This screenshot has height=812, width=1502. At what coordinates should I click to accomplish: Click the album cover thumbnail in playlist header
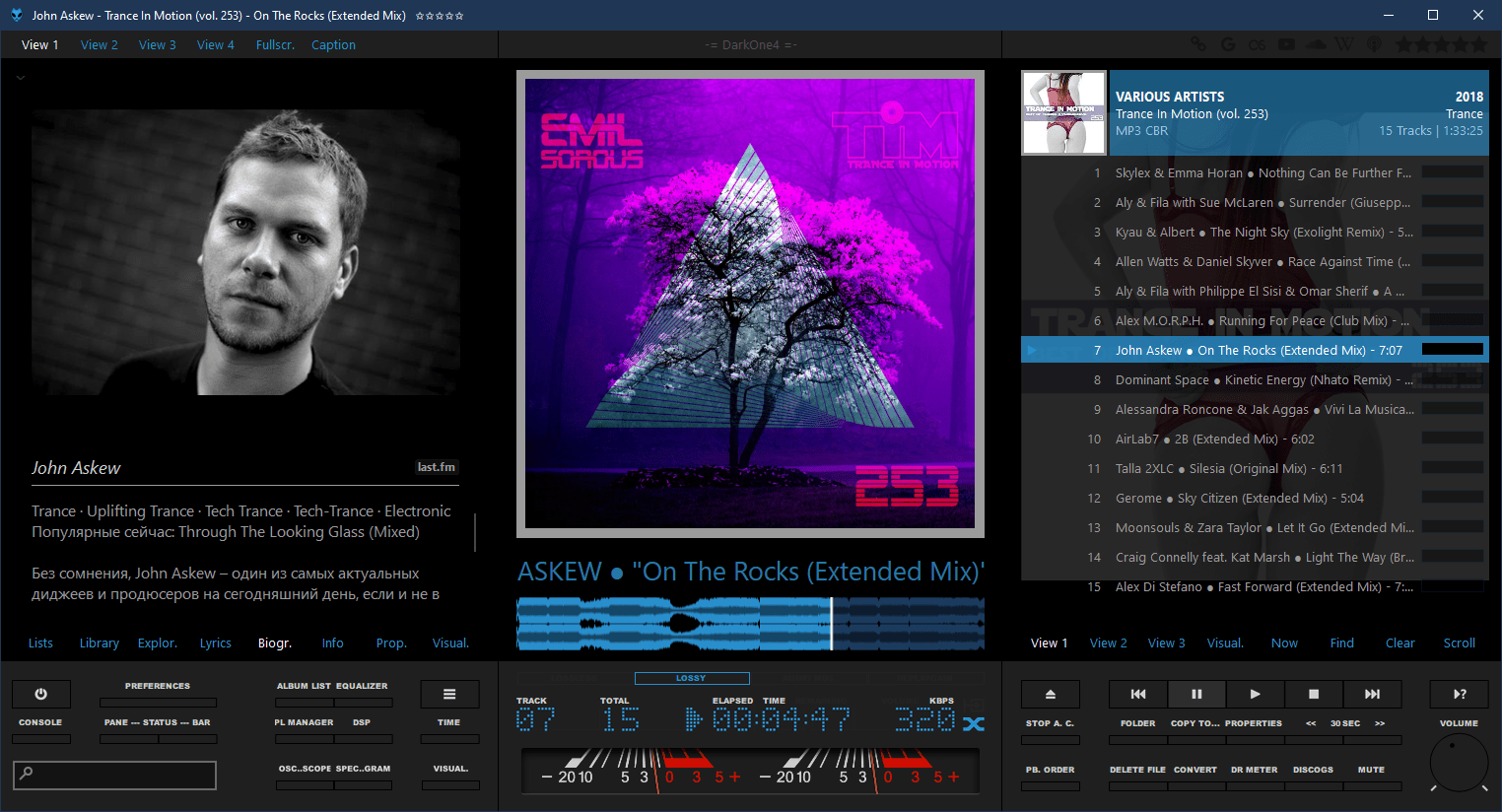click(1063, 112)
